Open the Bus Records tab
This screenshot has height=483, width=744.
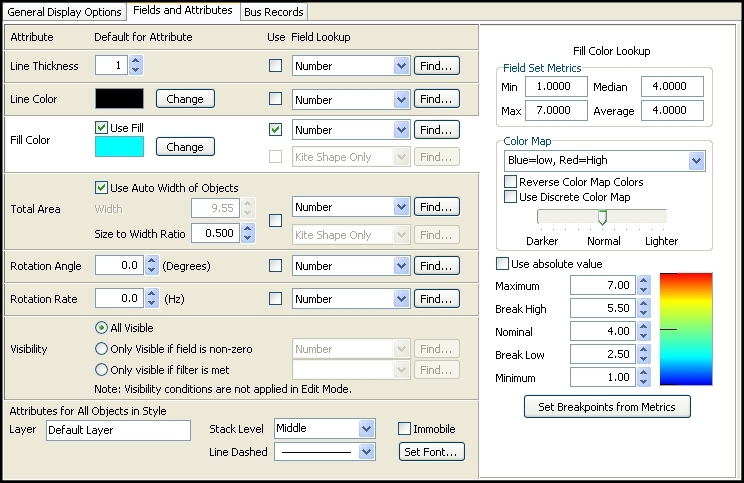coord(273,12)
